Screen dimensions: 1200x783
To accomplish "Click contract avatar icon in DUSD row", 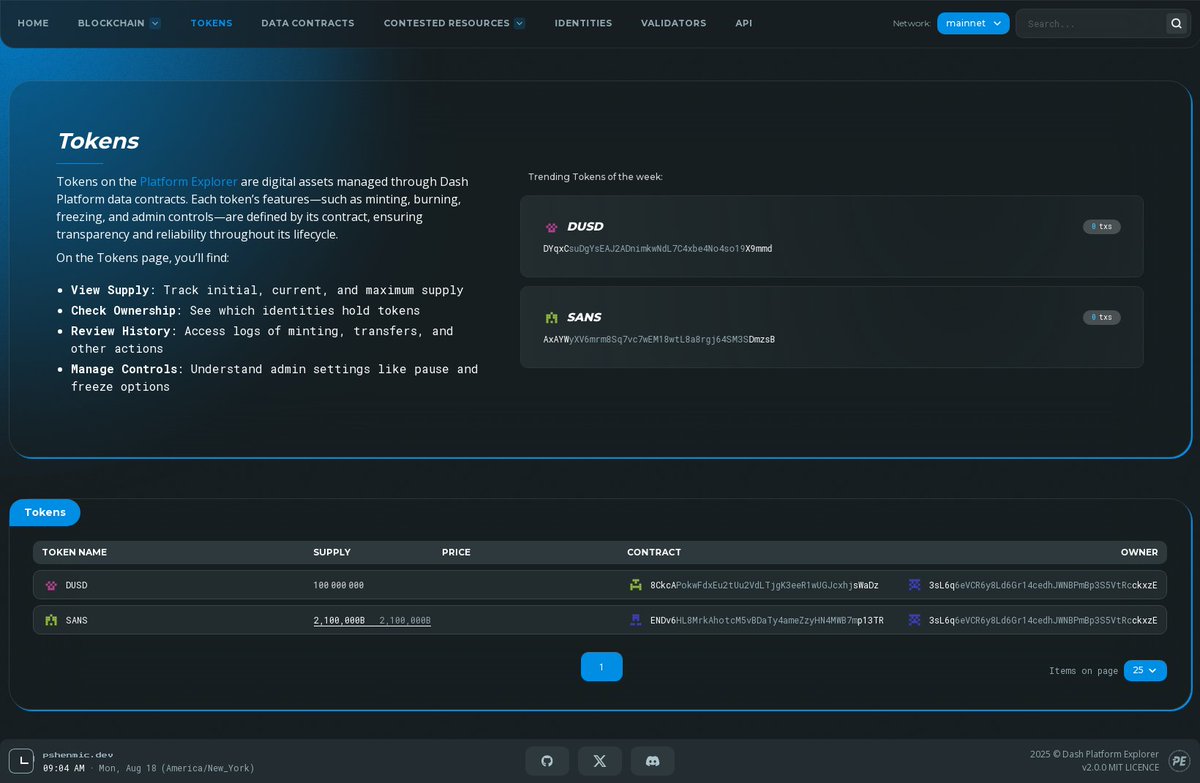I will click(x=636, y=585).
